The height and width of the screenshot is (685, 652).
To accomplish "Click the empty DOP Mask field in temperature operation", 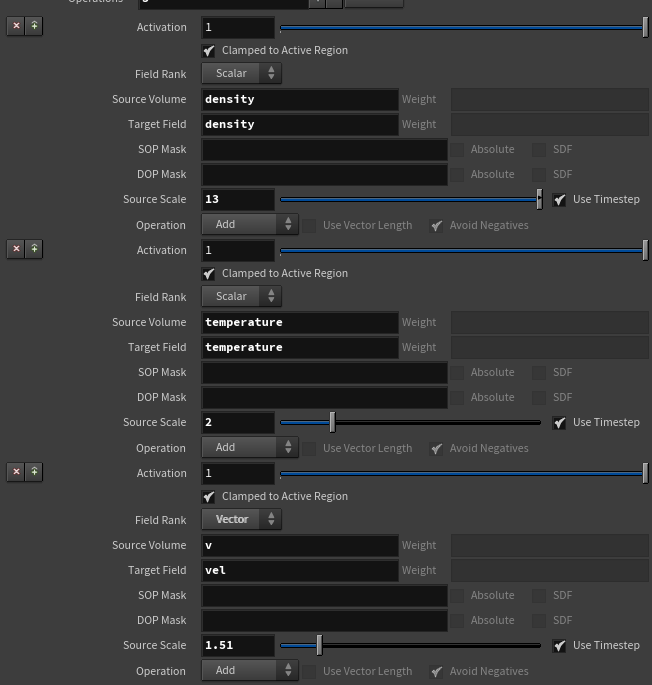I will 324,398.
